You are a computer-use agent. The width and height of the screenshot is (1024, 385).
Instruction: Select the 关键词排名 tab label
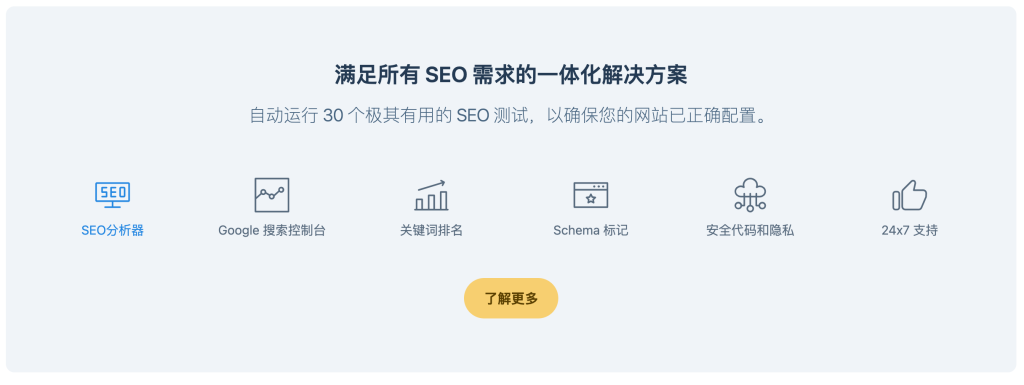pyautogui.click(x=432, y=230)
